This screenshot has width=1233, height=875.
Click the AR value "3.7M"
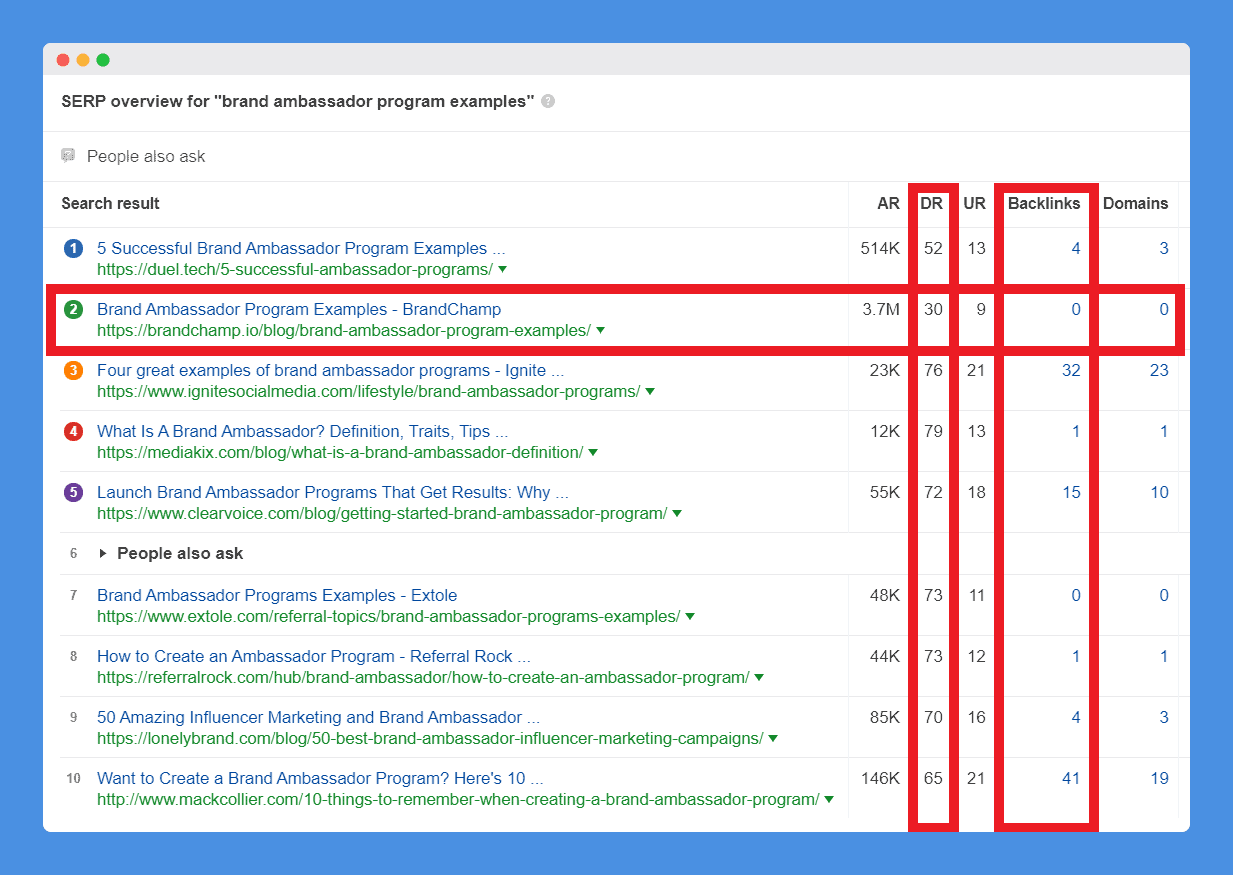[x=881, y=309]
